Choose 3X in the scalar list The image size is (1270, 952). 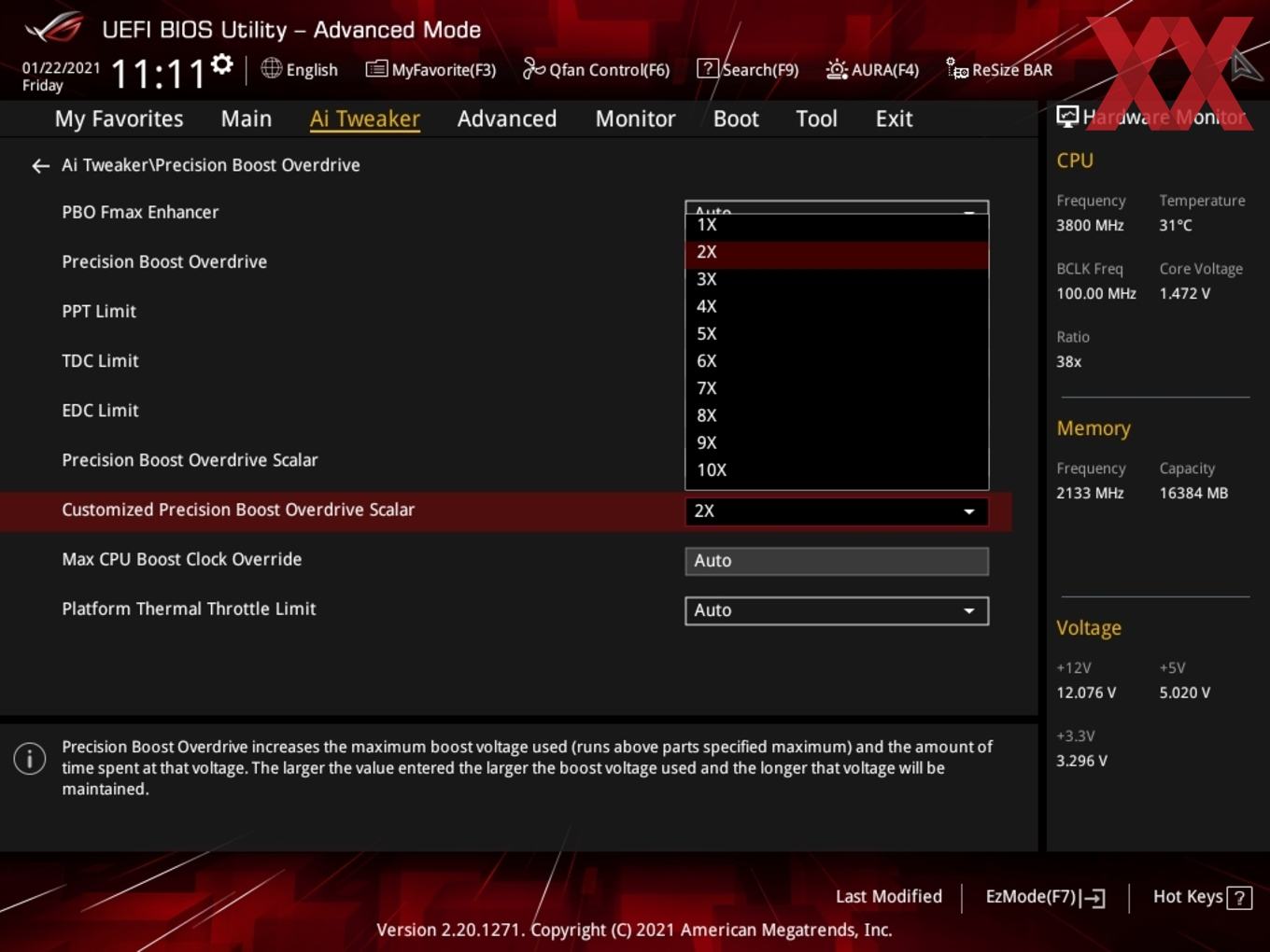[837, 280]
